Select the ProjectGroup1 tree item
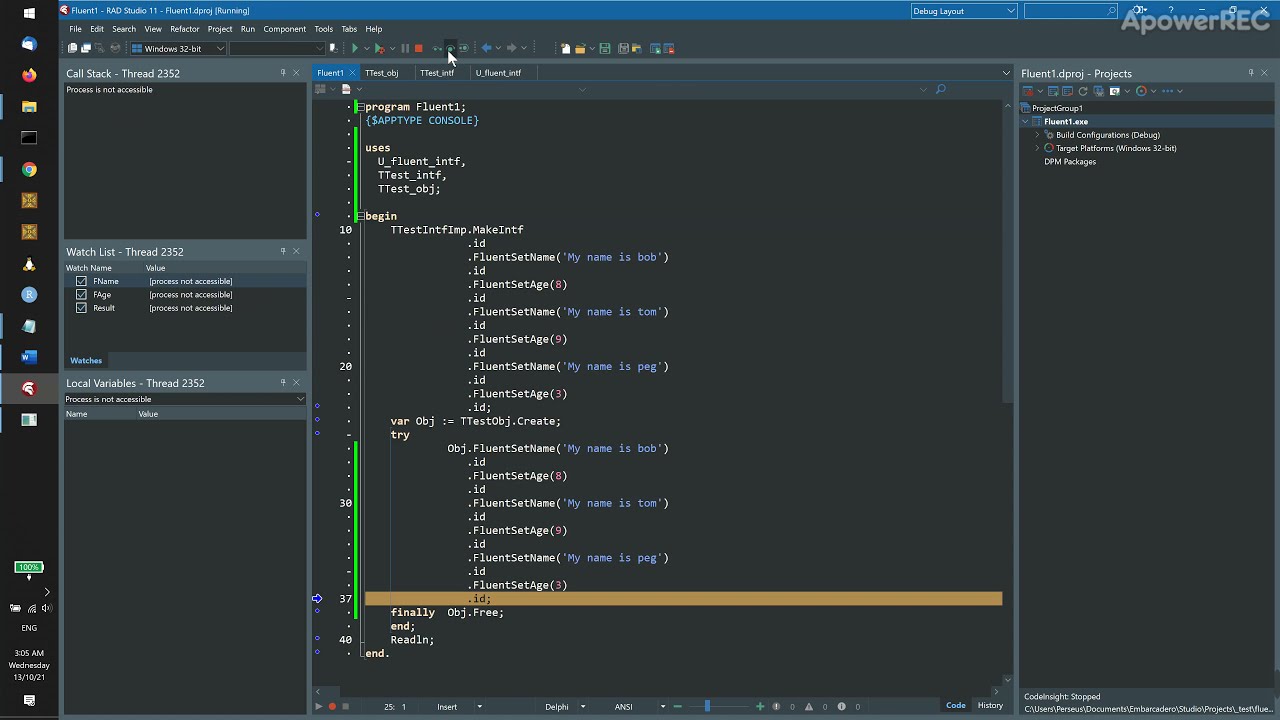 click(1057, 108)
